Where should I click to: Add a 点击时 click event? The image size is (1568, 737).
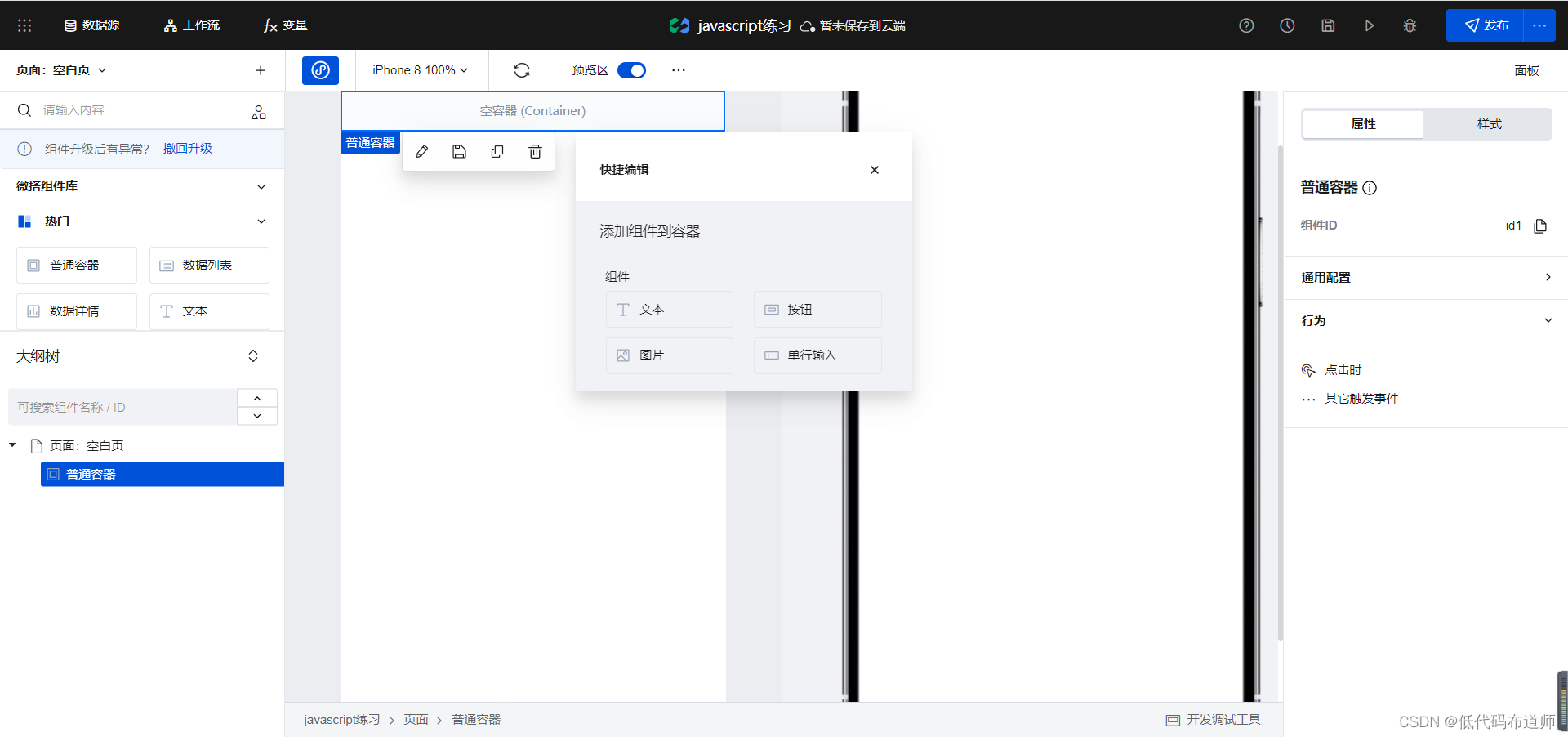tap(1332, 370)
